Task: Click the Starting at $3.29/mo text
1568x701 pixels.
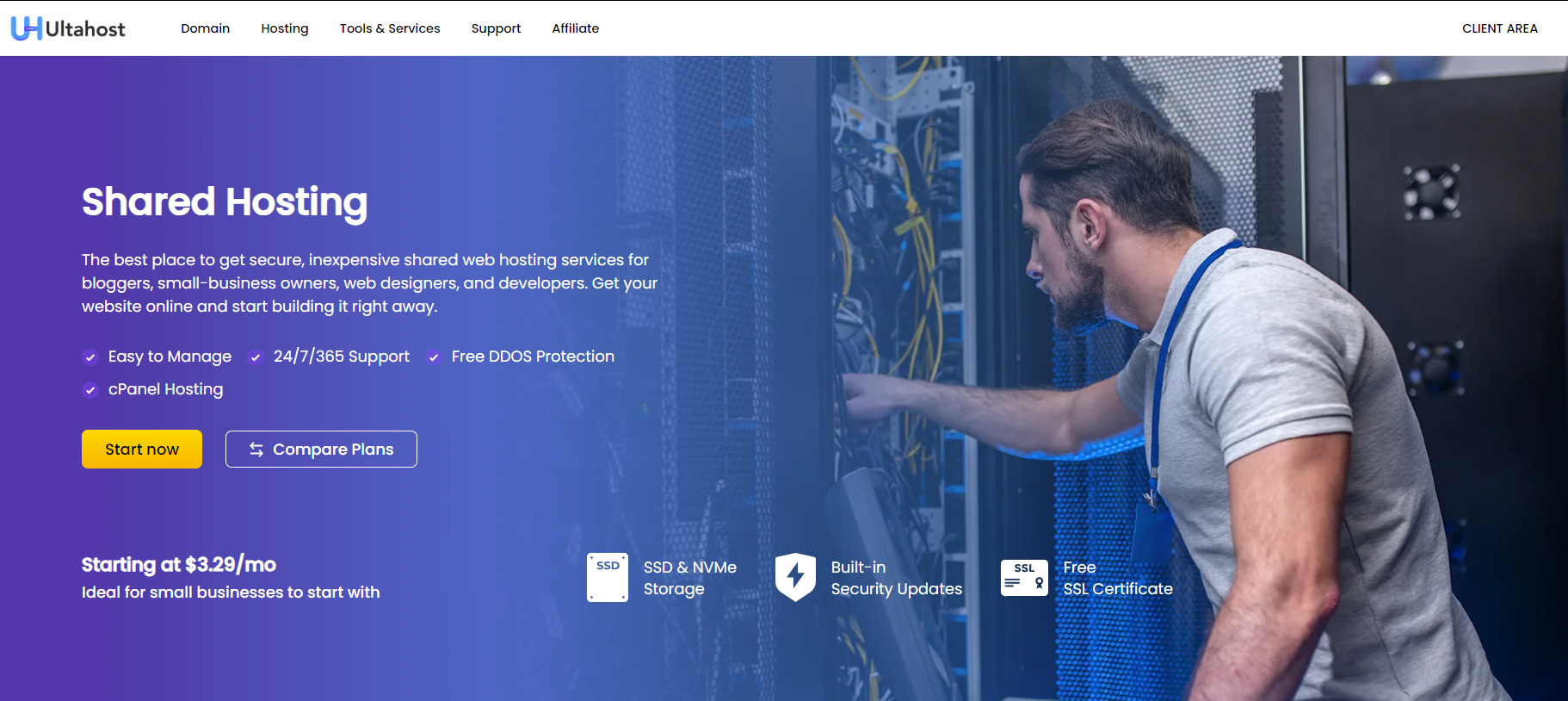Action: [x=179, y=565]
